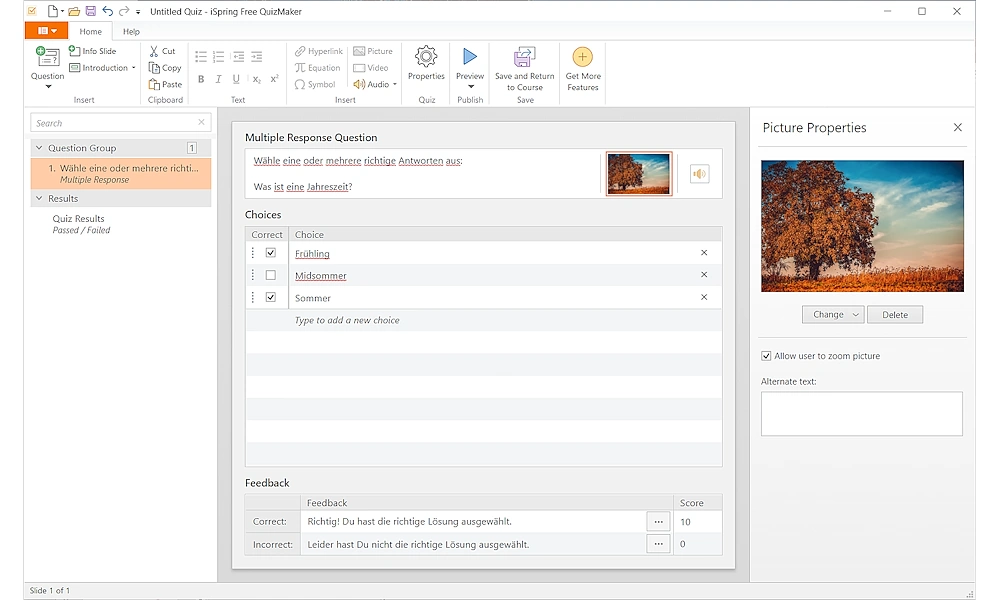Remove the Sommer choice
This screenshot has height=600, width=1000.
point(704,297)
